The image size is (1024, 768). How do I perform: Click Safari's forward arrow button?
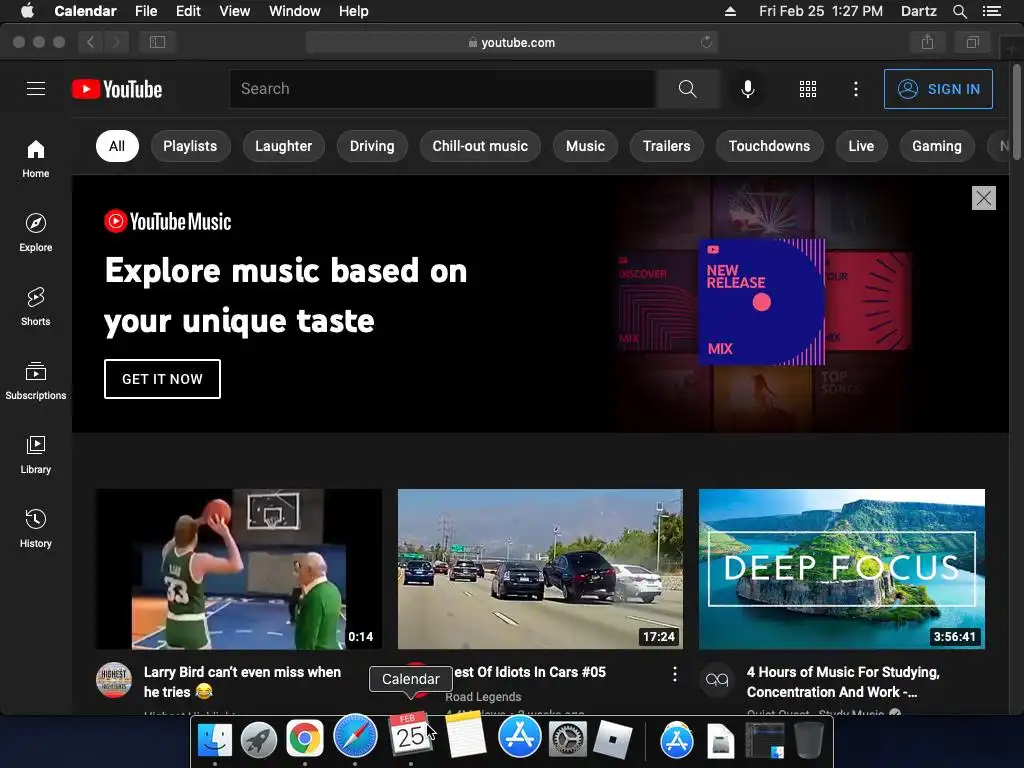116,42
